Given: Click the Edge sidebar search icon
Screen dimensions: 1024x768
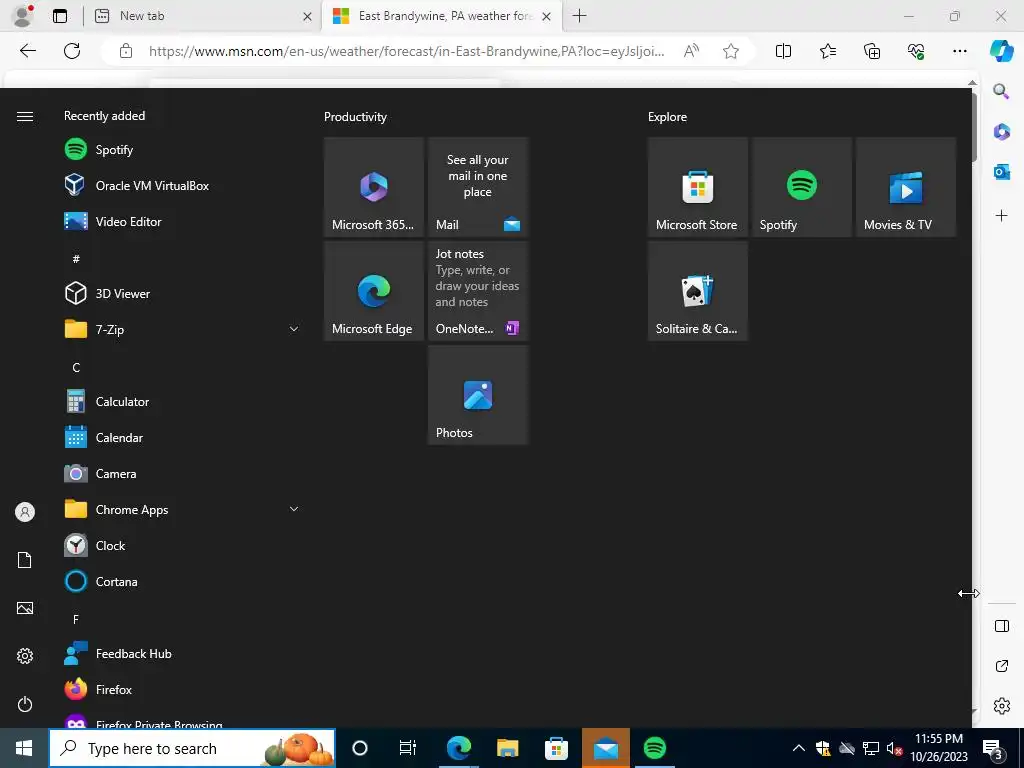Looking at the screenshot, I should coord(1001,91).
